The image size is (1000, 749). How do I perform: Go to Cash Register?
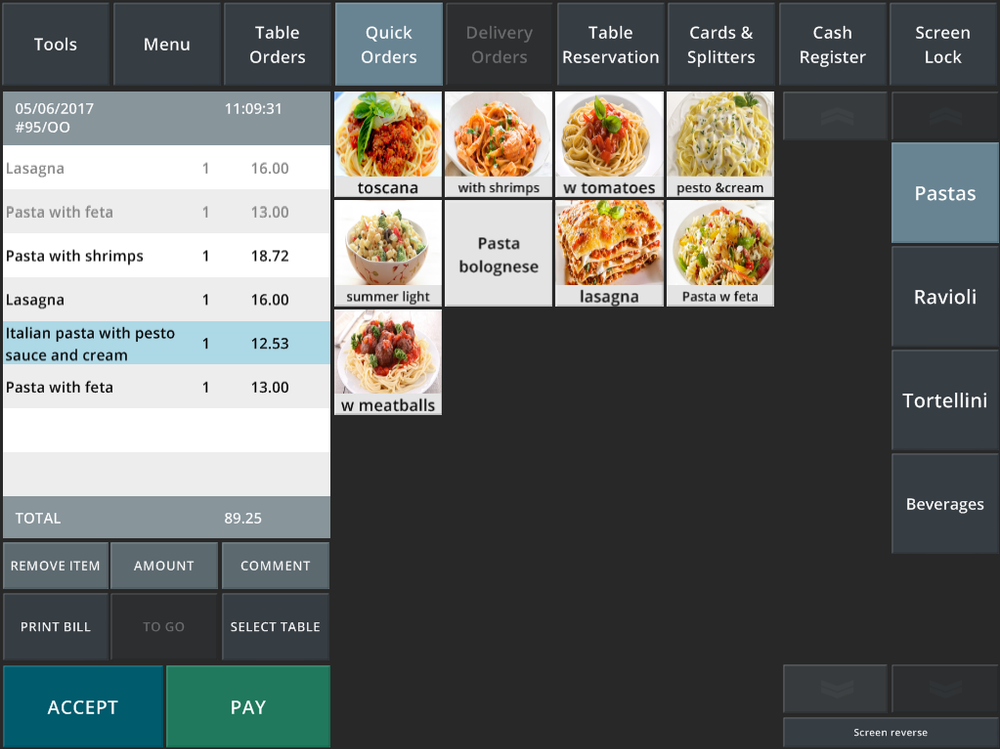(x=832, y=44)
